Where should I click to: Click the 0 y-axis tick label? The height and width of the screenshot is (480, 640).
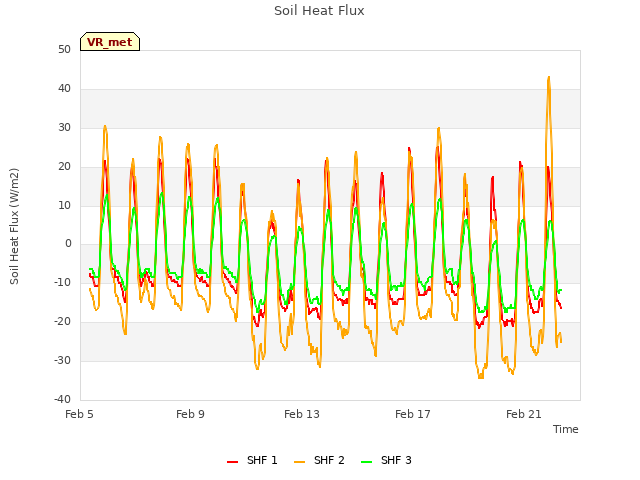click(x=68, y=244)
